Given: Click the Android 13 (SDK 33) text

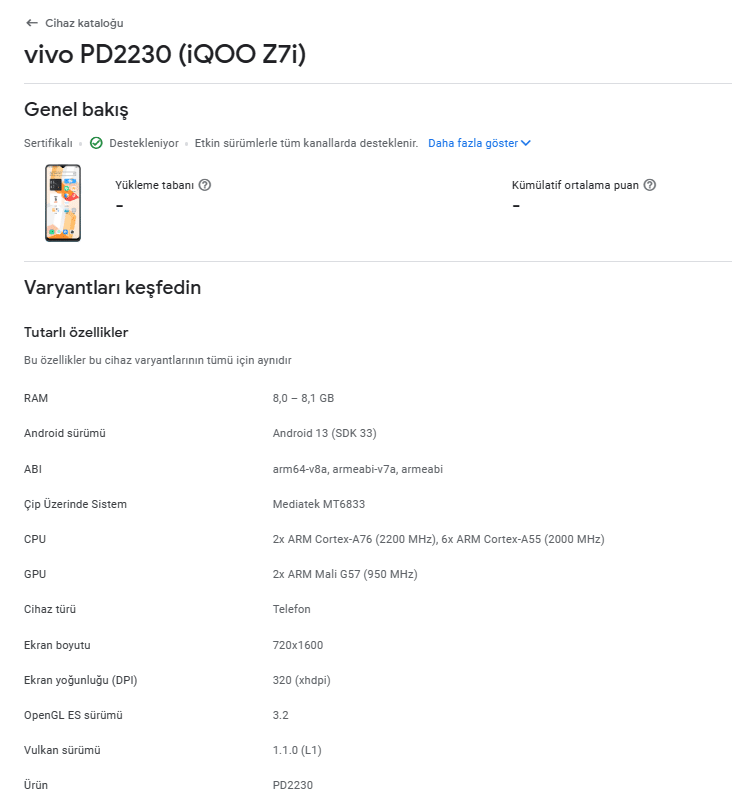Looking at the screenshot, I should [x=325, y=433].
